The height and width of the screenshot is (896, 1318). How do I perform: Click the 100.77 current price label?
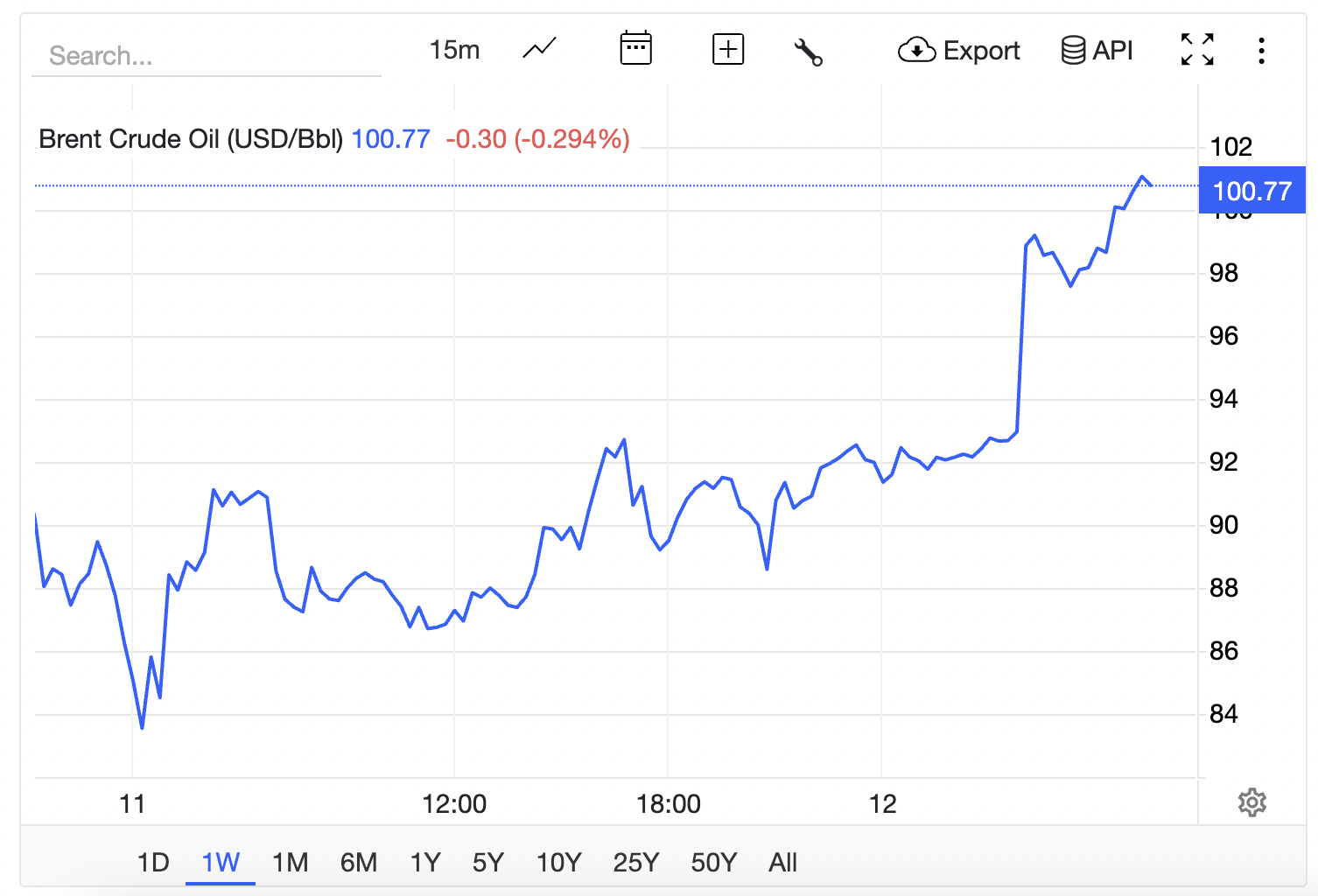1251,191
